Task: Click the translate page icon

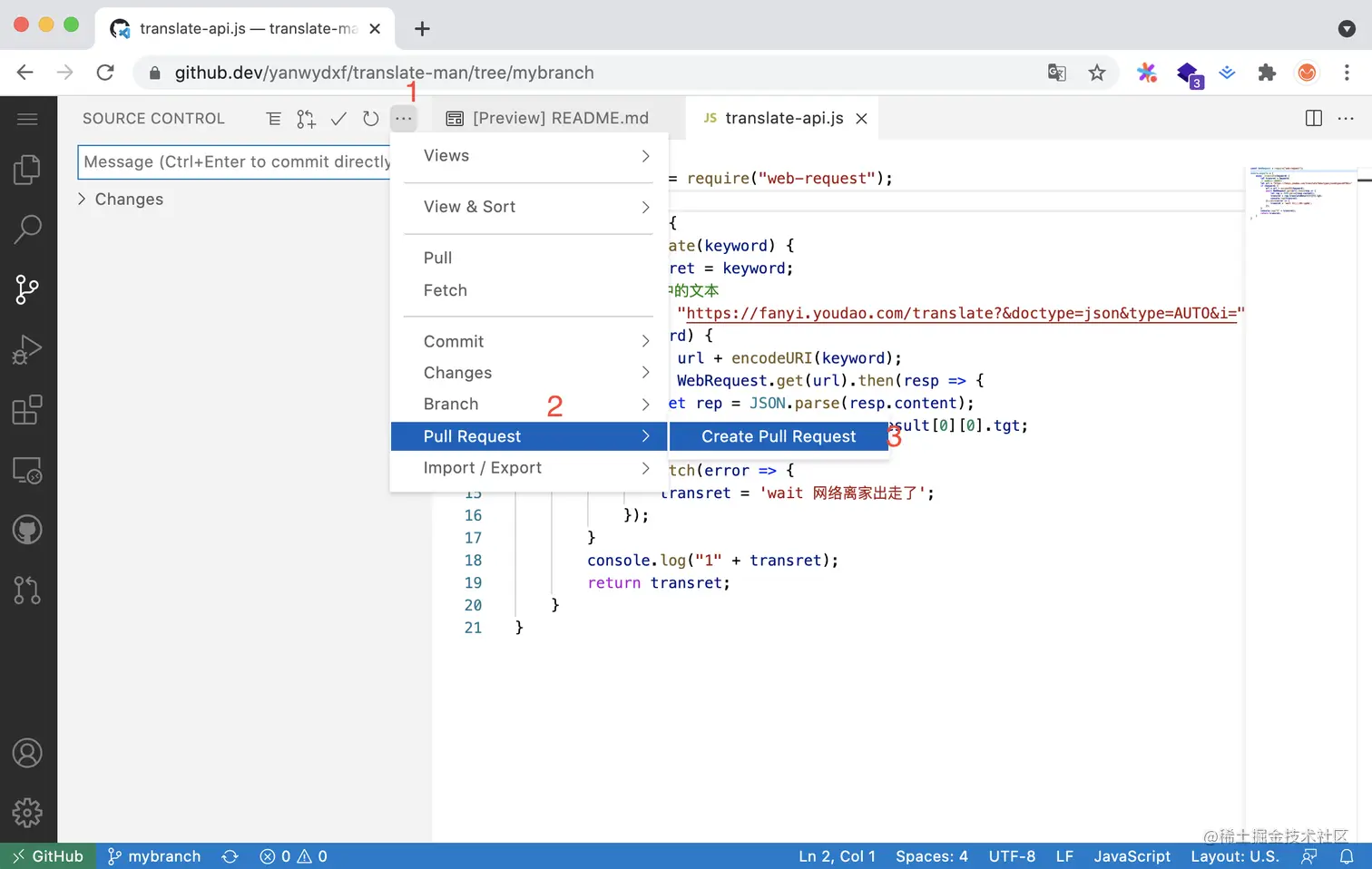Action: 1057,73
